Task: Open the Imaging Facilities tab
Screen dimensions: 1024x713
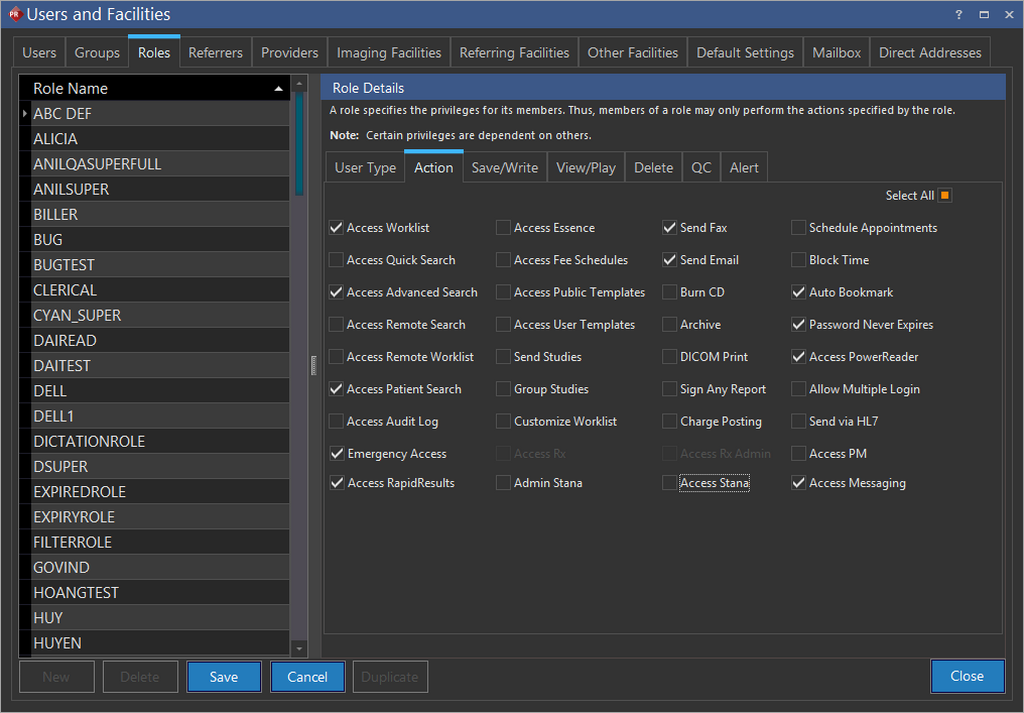Action: (389, 53)
